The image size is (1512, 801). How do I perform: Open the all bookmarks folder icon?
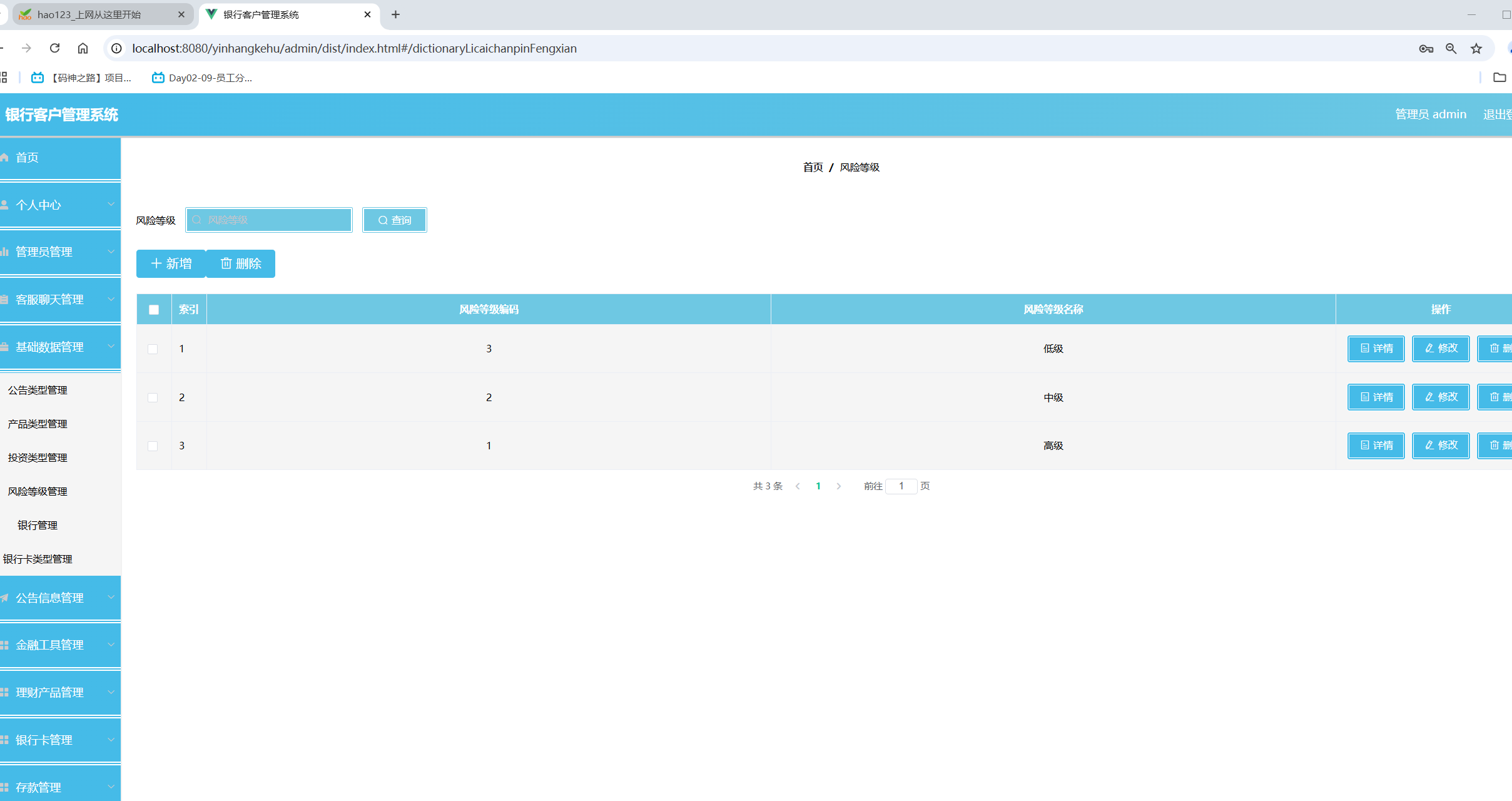(1499, 78)
